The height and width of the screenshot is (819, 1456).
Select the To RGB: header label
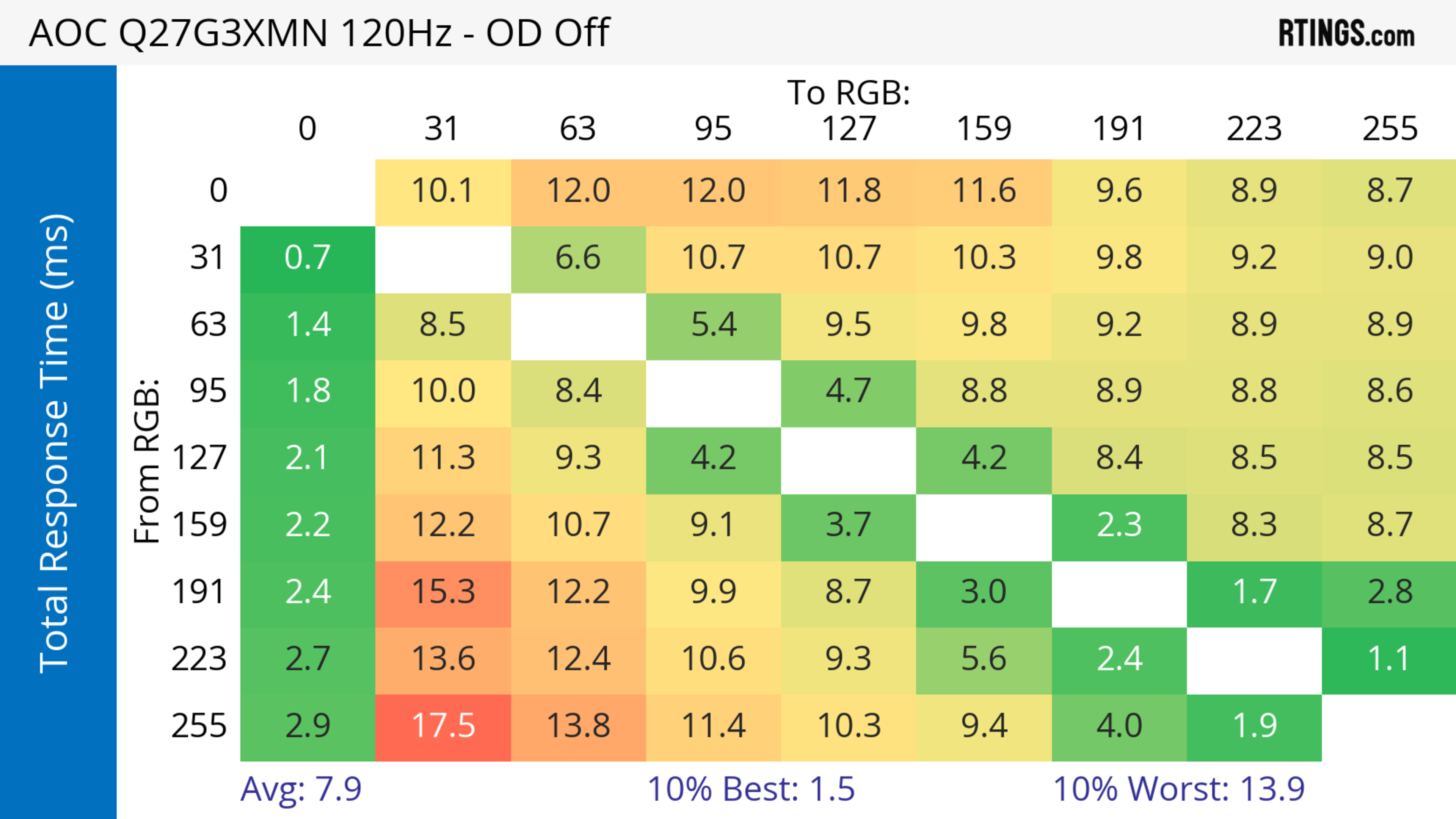point(849,92)
